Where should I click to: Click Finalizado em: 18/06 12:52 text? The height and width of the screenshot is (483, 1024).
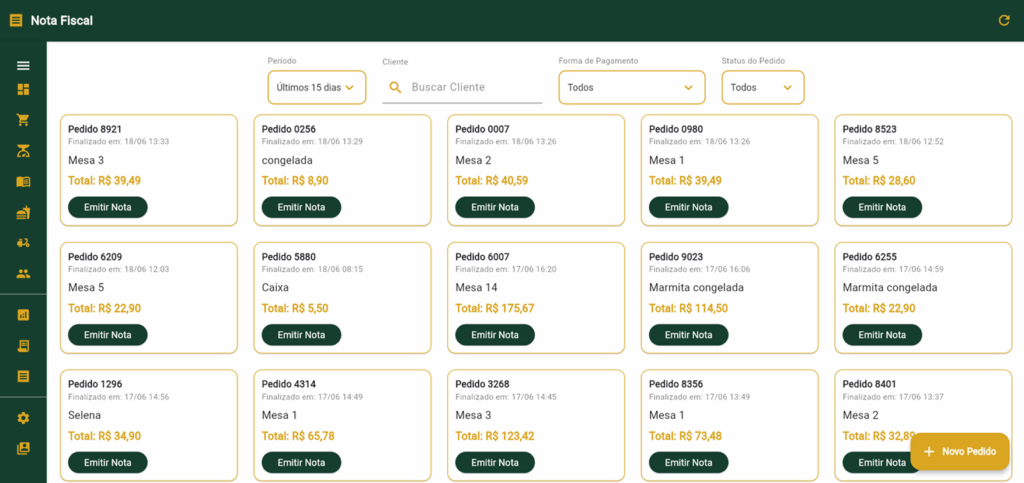click(x=893, y=142)
